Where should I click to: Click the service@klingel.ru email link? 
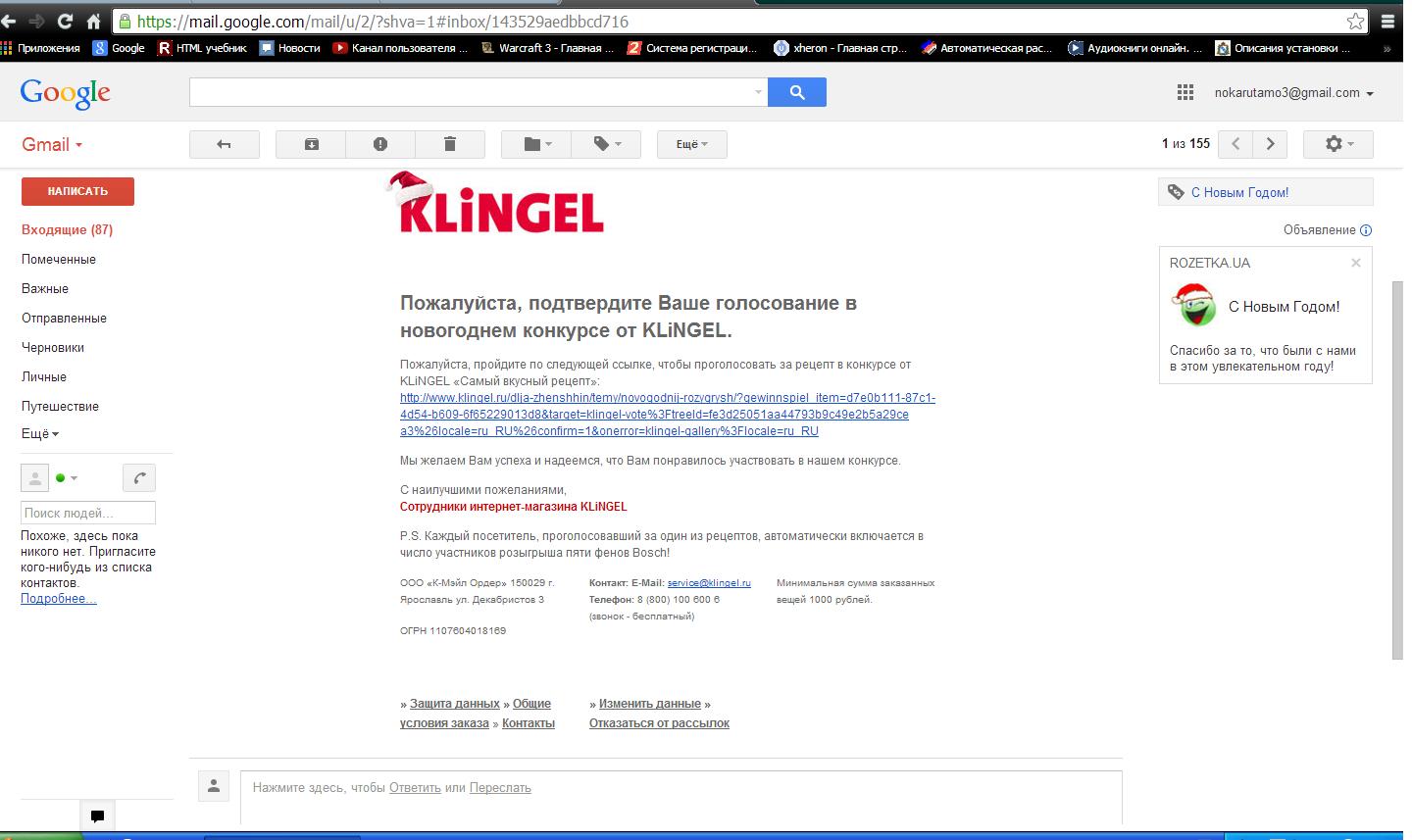pyautogui.click(x=709, y=583)
